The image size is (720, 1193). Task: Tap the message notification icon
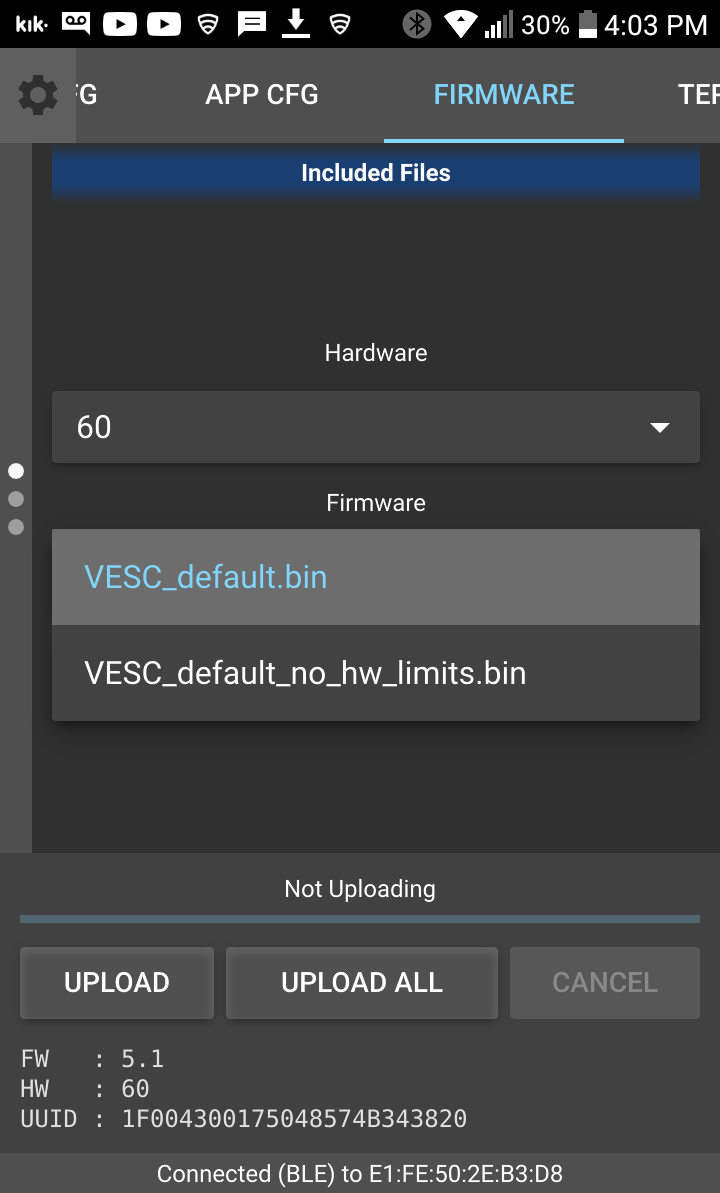[252, 24]
